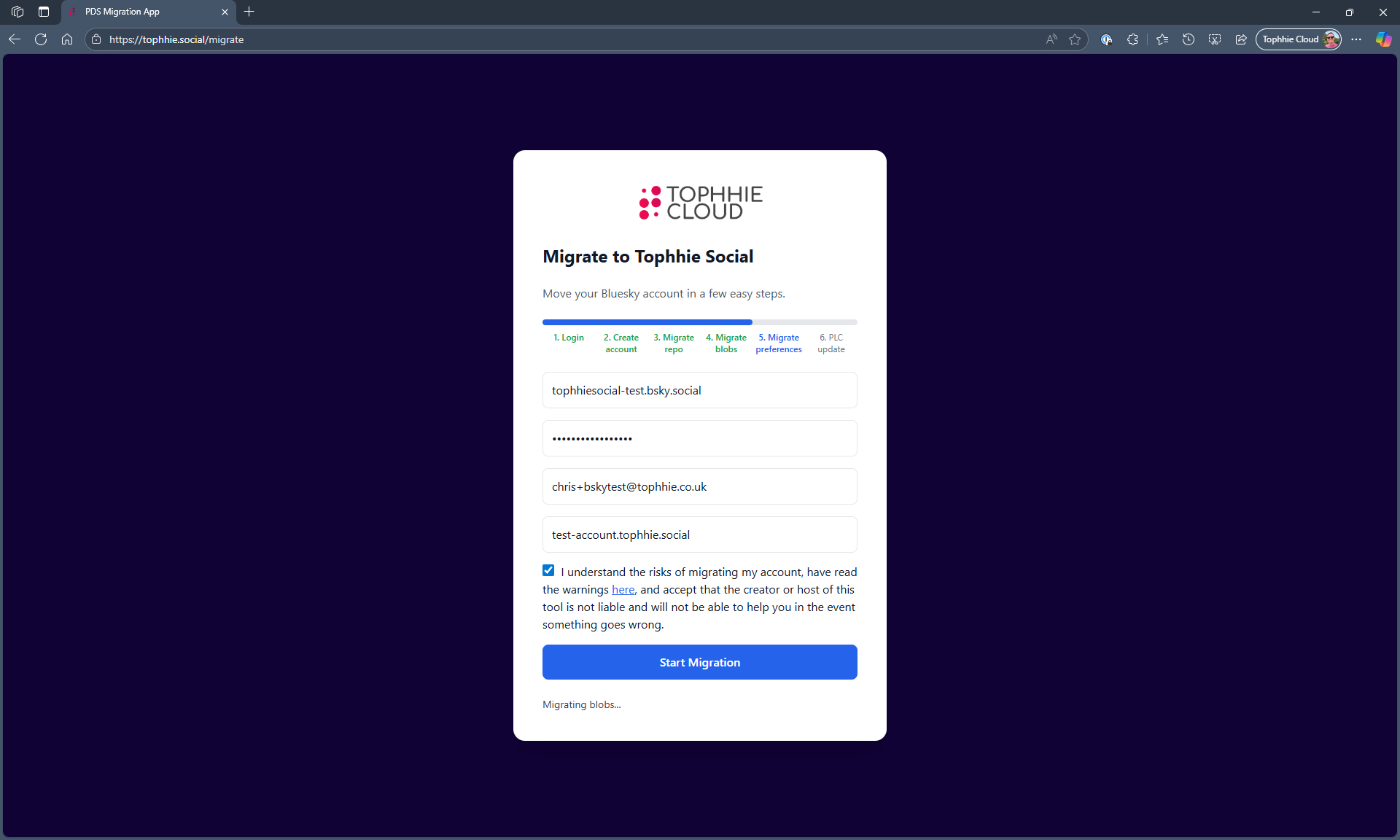This screenshot has width=1400, height=840.
Task: Uncheck the risk acknowledgement checkbox
Action: coord(548,570)
